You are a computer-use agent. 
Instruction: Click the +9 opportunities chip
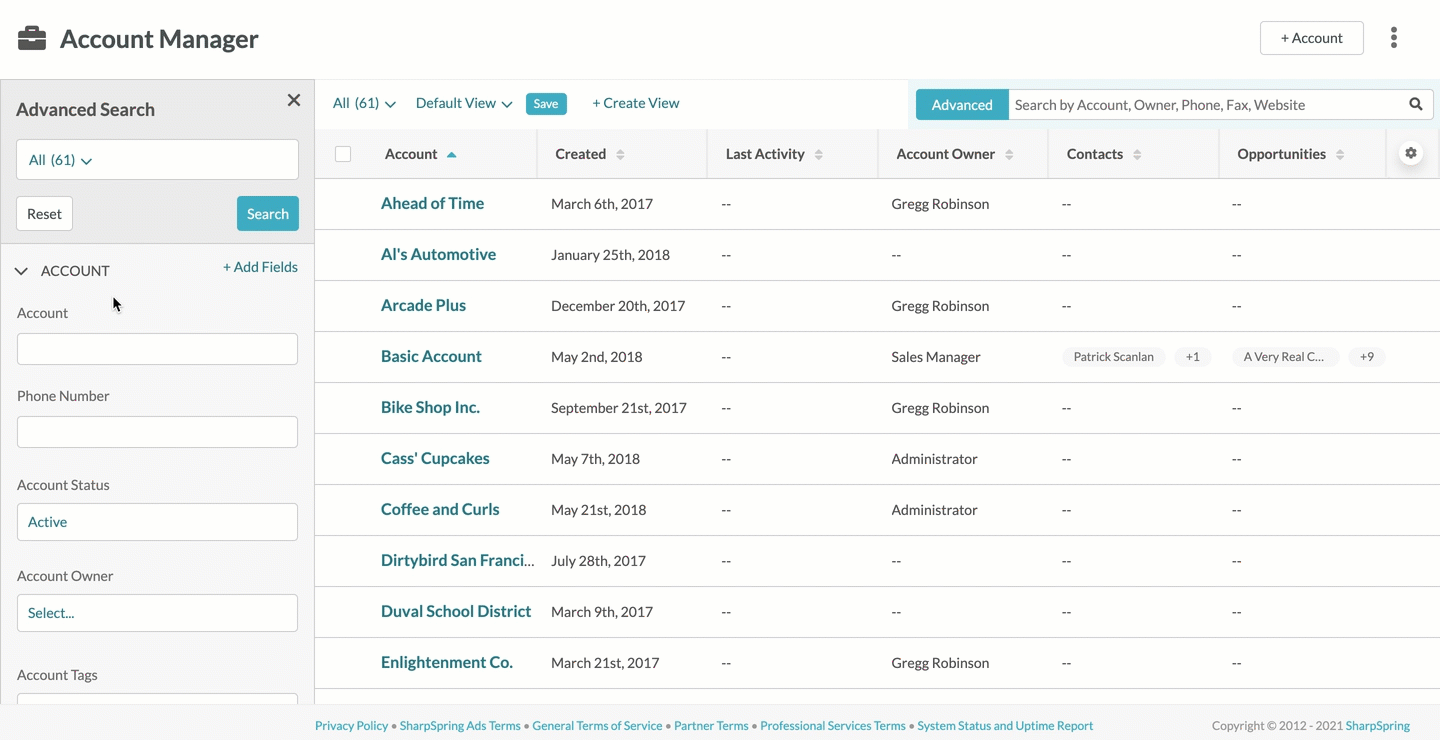[1366, 357]
